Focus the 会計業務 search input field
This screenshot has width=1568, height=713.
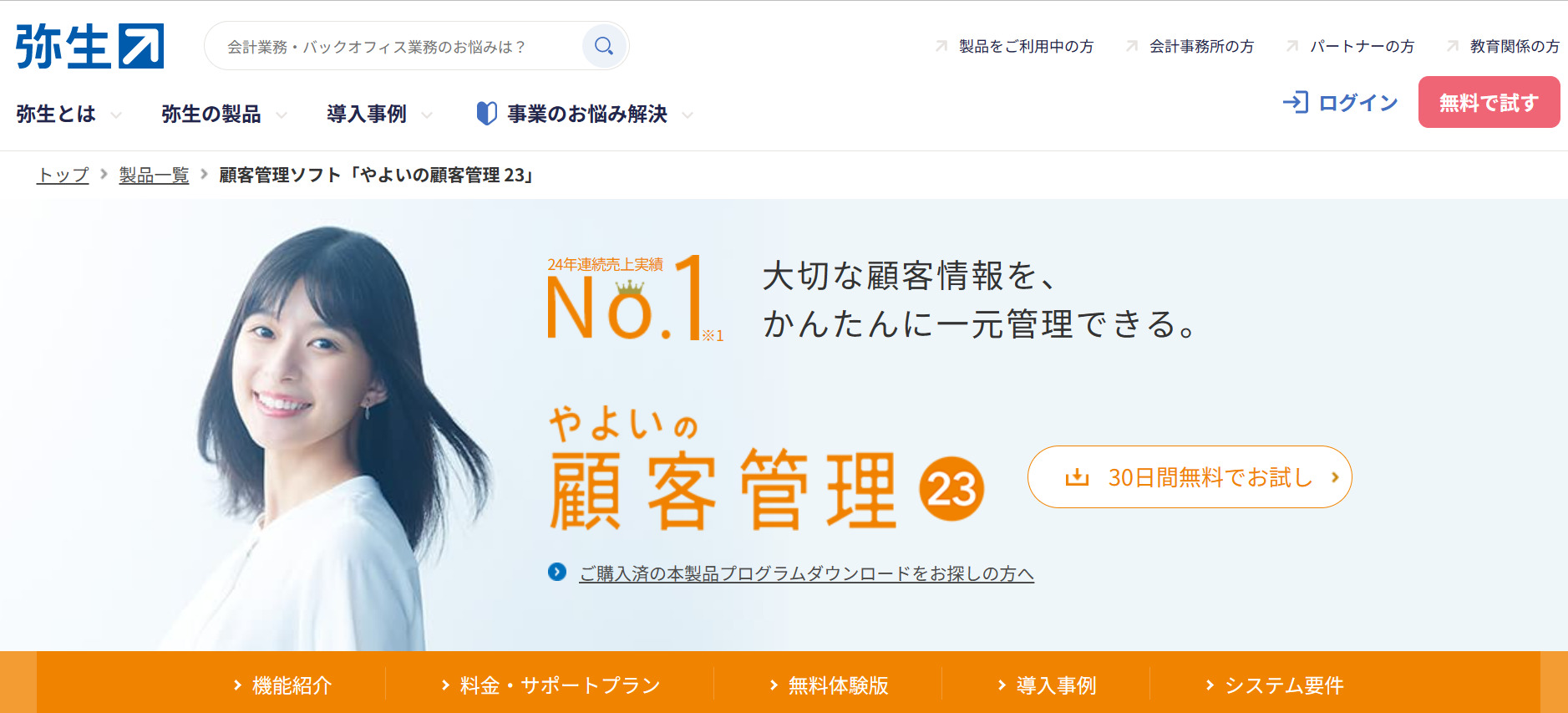pos(393,46)
